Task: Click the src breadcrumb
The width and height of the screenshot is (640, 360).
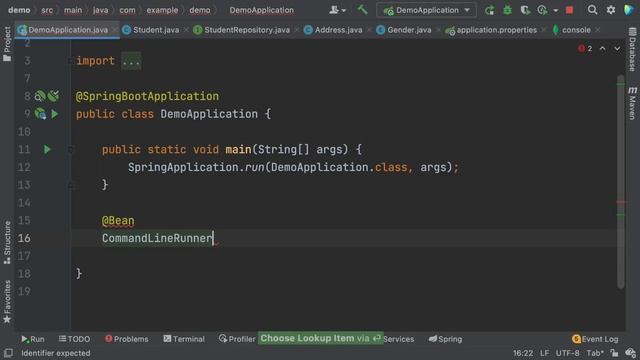Action: click(47, 10)
